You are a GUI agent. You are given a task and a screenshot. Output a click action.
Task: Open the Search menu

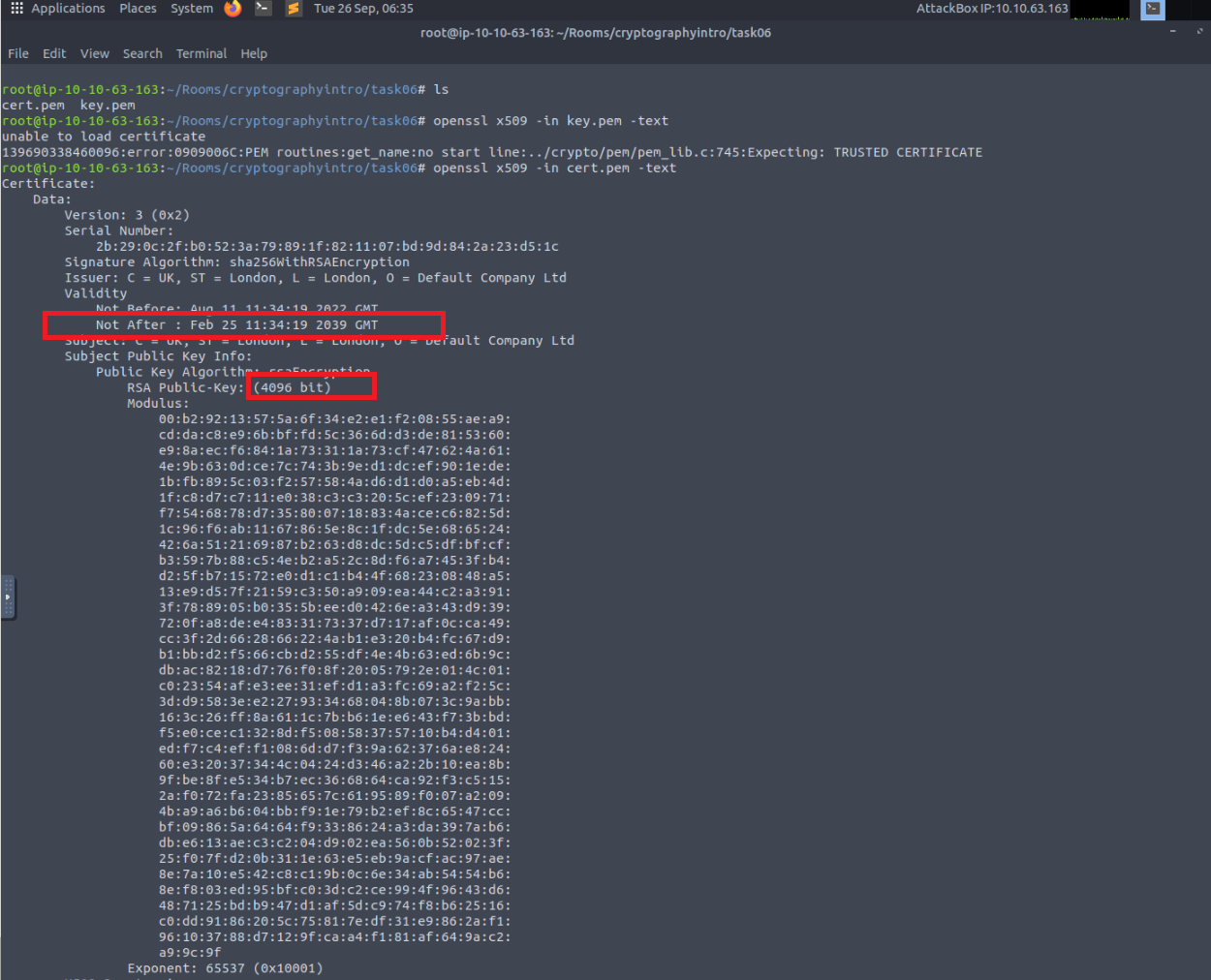tap(142, 53)
